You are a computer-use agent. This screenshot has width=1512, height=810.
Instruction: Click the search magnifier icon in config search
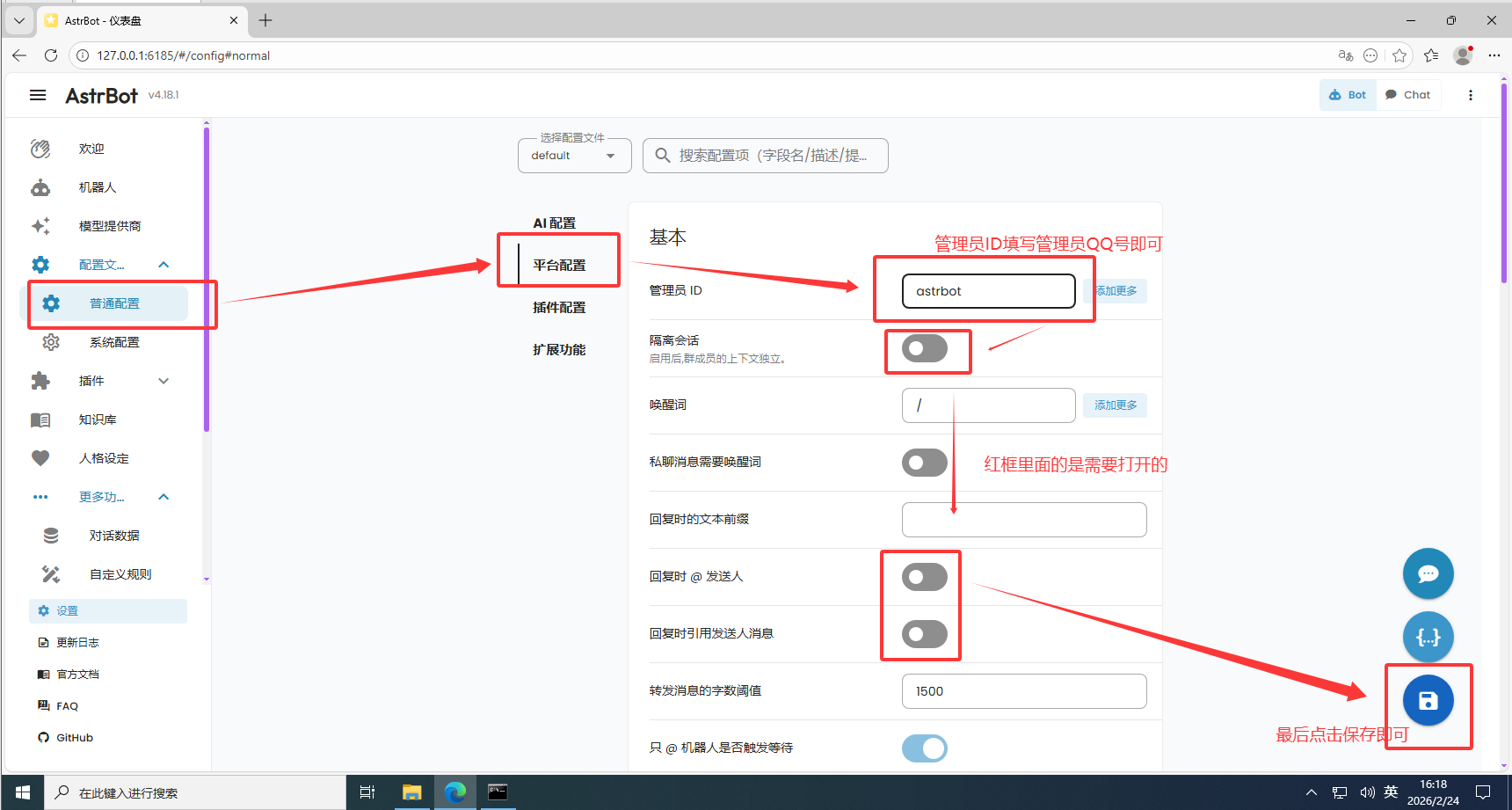tap(663, 155)
